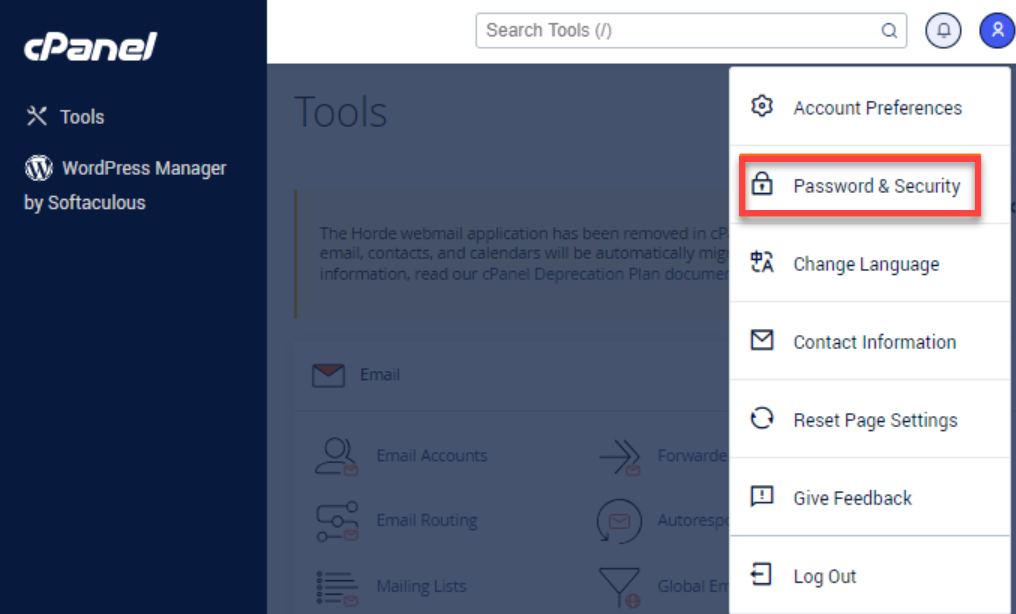Click the Password & Security lock icon
Viewport: 1016px width, 614px height.
tap(762, 185)
